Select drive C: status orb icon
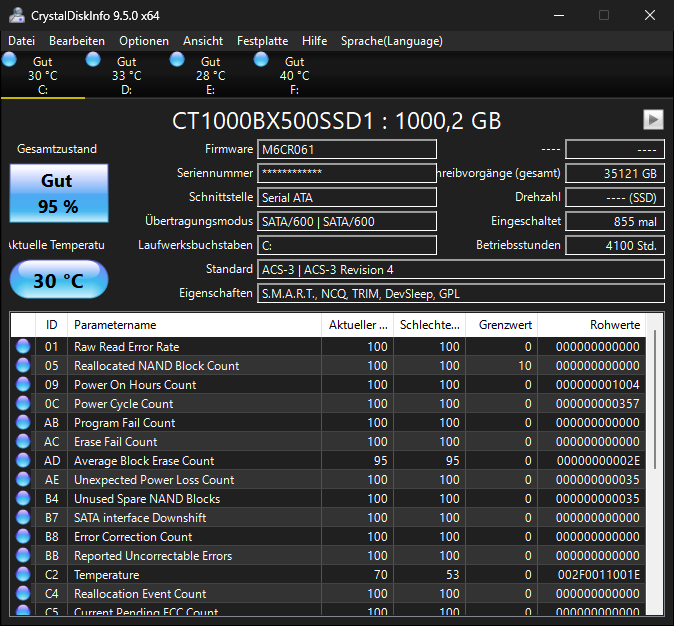The image size is (674, 626). coord(10,60)
